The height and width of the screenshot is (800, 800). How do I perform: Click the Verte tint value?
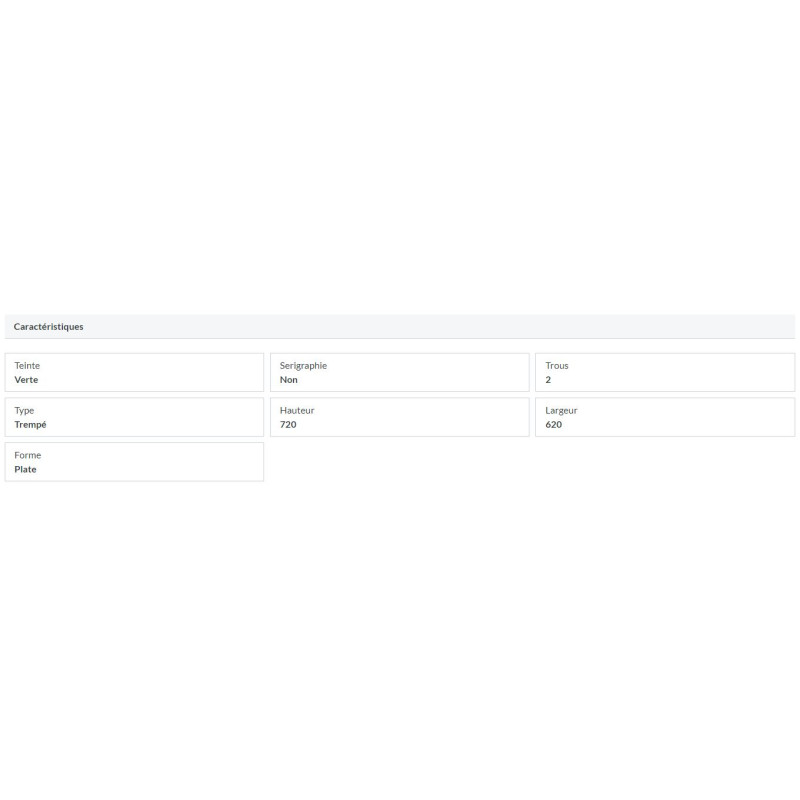coord(26,380)
